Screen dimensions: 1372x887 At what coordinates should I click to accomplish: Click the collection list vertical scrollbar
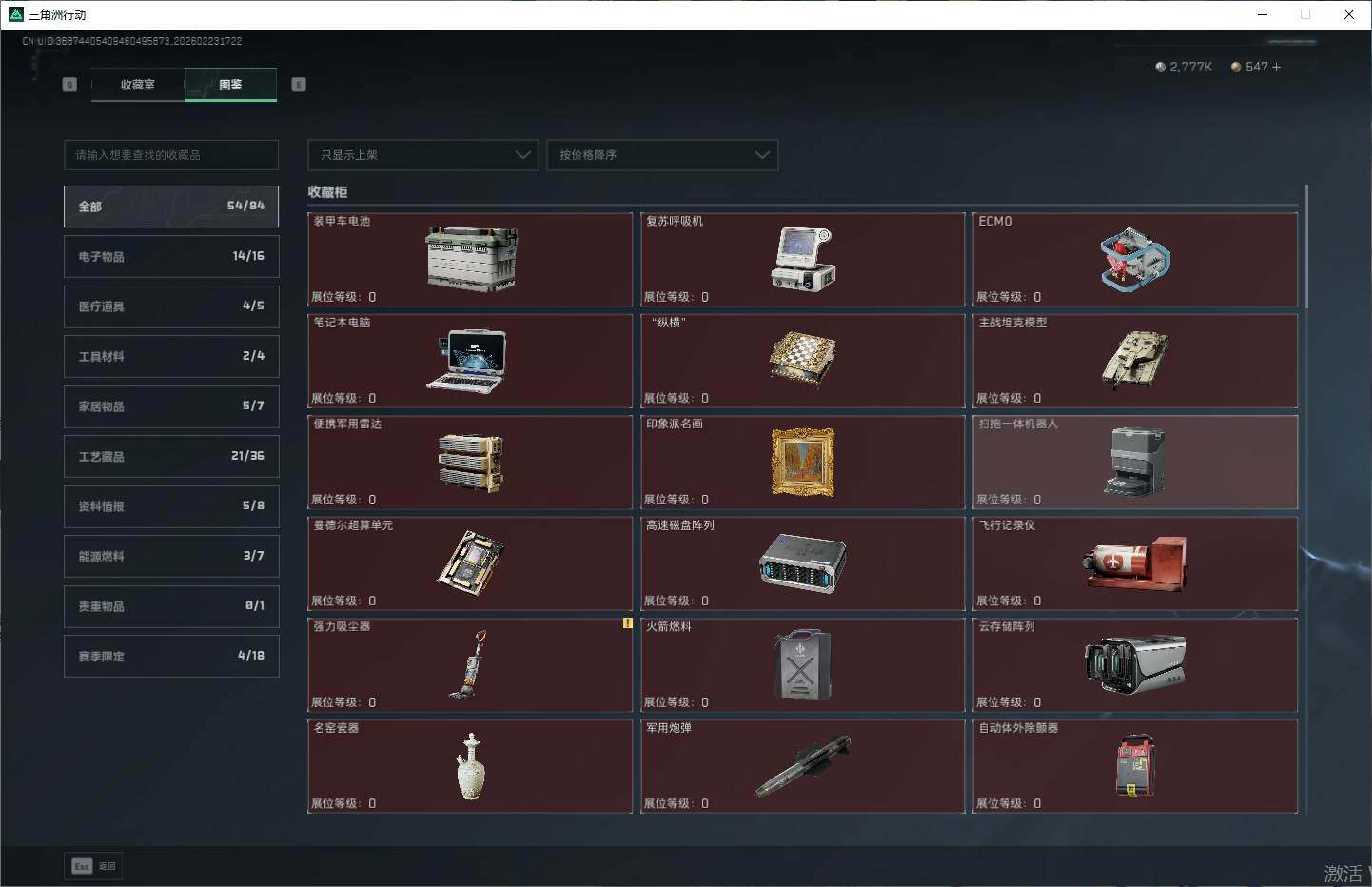click(1307, 246)
